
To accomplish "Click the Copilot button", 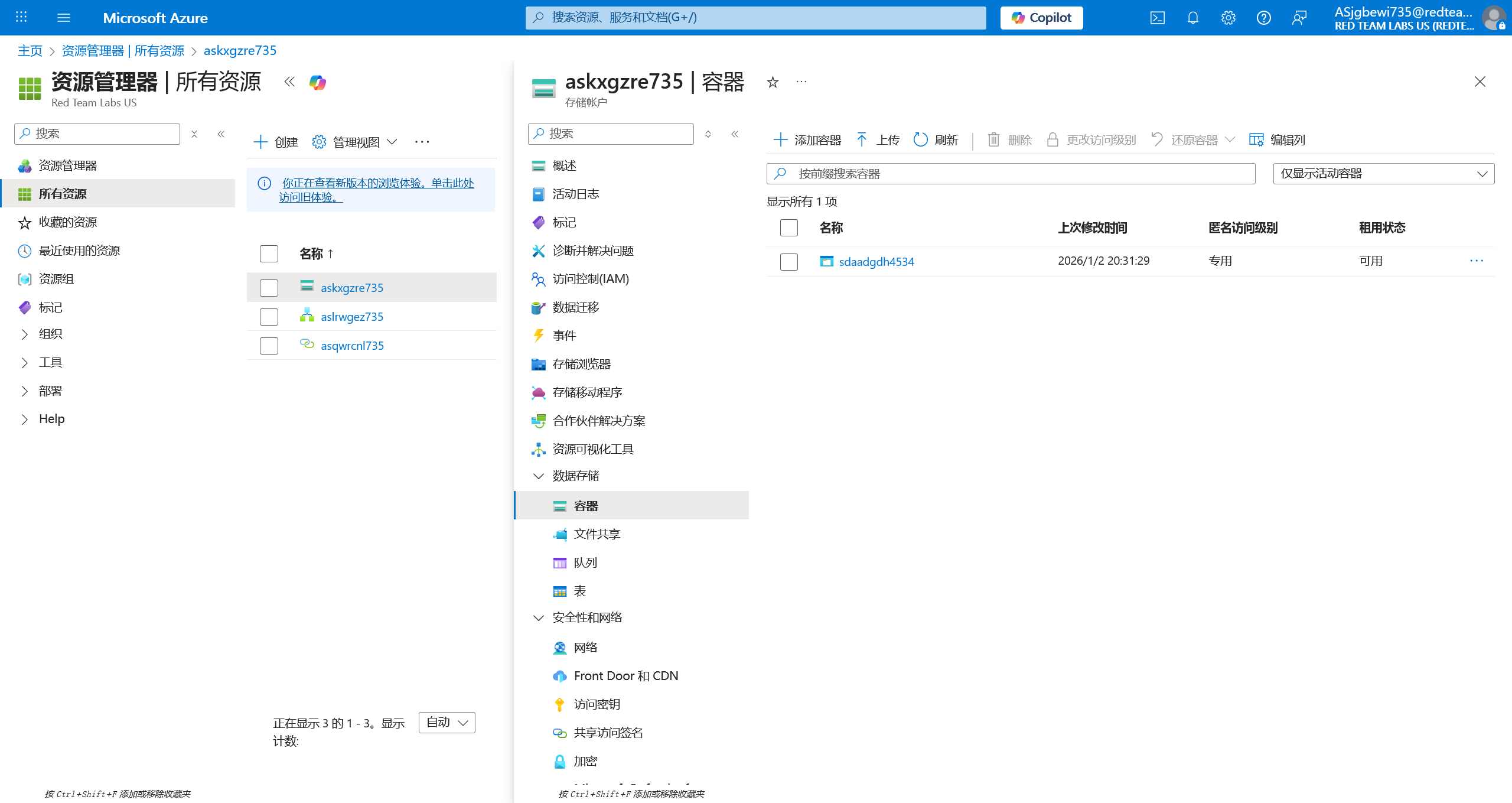I will [1041, 18].
